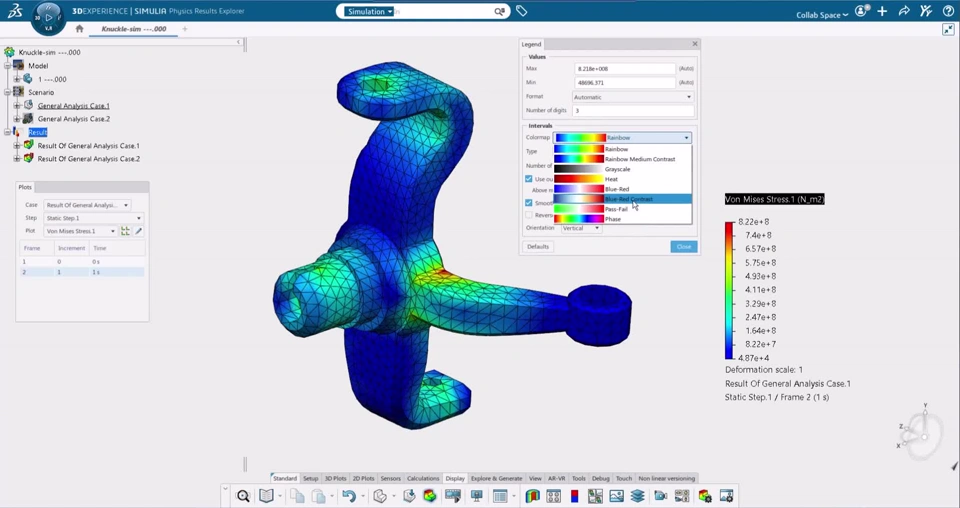
Task: Open the Format dropdown set to Automatic
Action: tap(633, 97)
